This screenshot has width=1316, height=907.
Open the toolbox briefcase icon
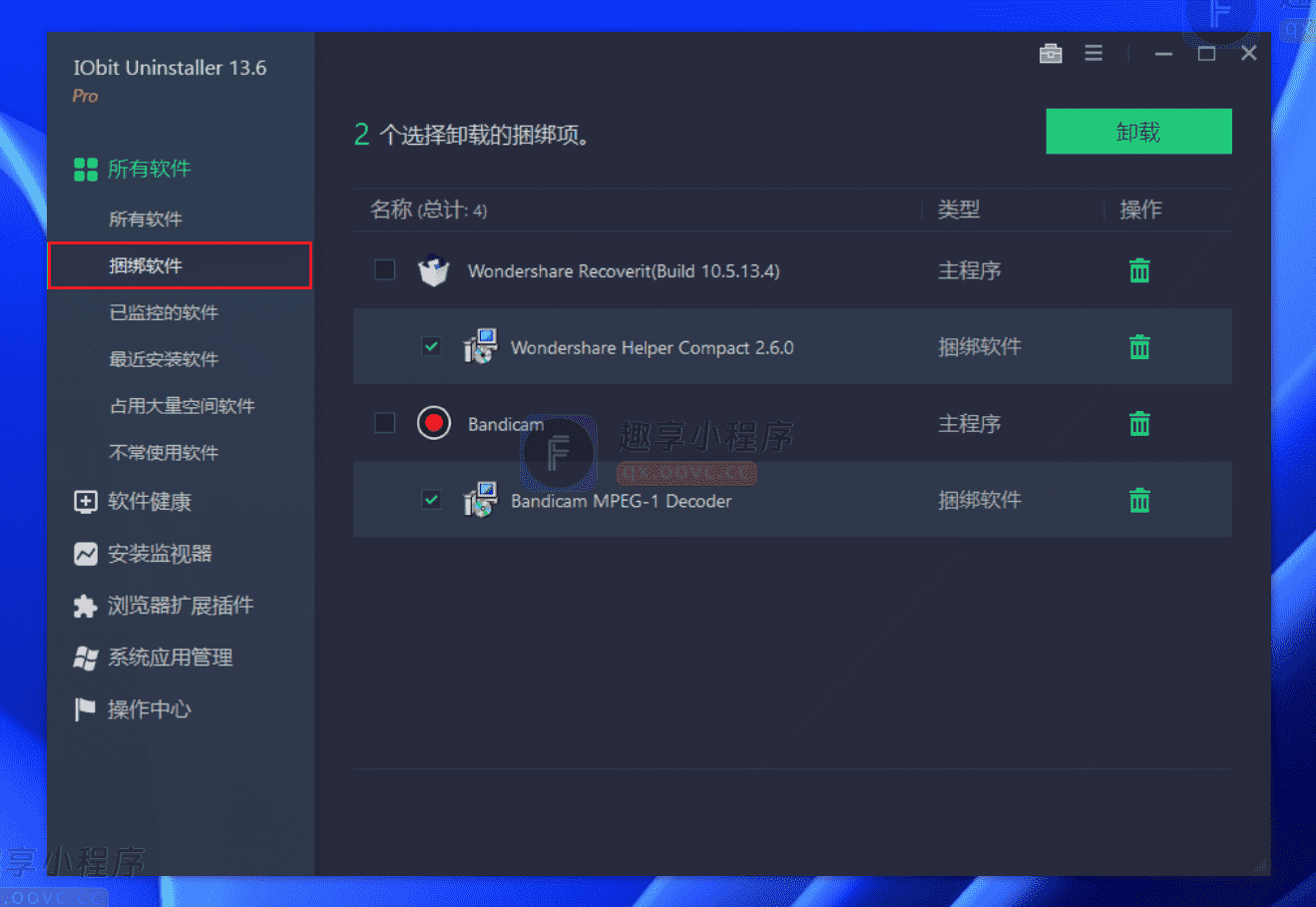[x=1051, y=54]
